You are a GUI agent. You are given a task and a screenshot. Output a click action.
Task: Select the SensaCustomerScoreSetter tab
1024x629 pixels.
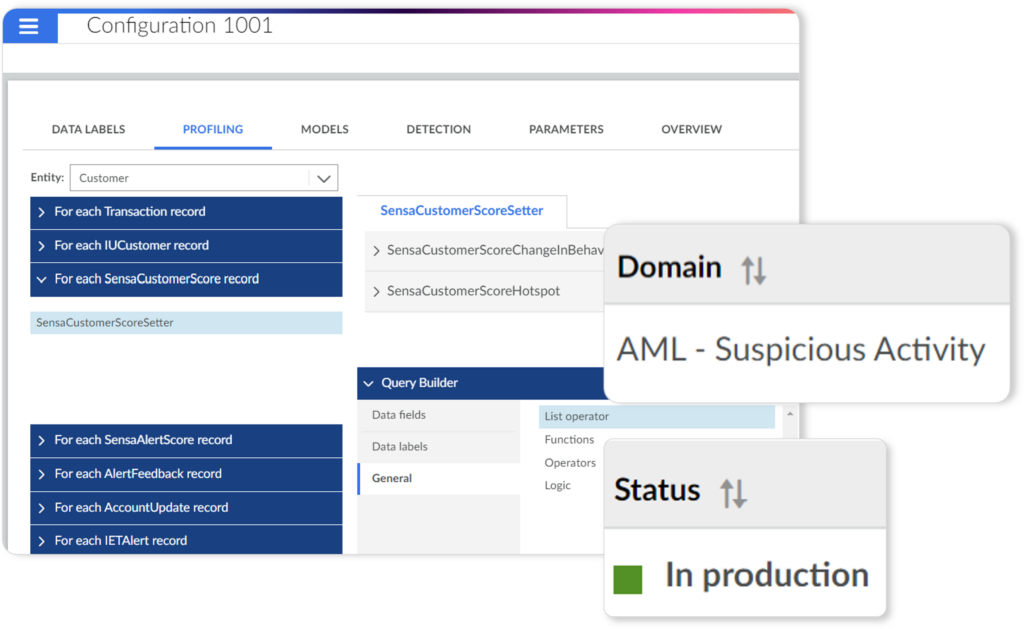pyautogui.click(x=462, y=211)
